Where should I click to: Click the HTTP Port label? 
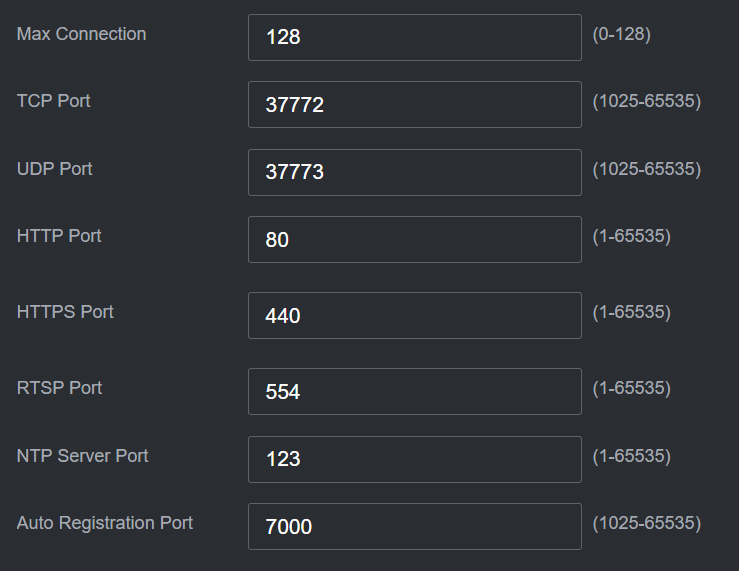(x=59, y=236)
